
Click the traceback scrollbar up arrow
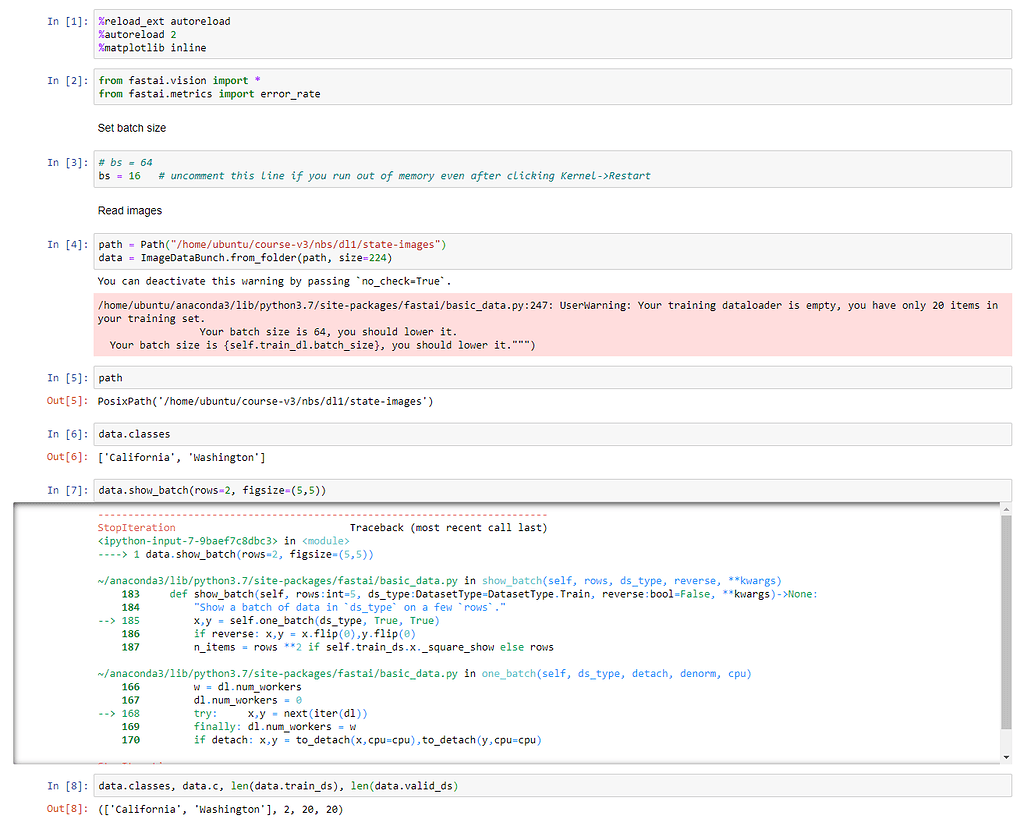[x=1005, y=510]
